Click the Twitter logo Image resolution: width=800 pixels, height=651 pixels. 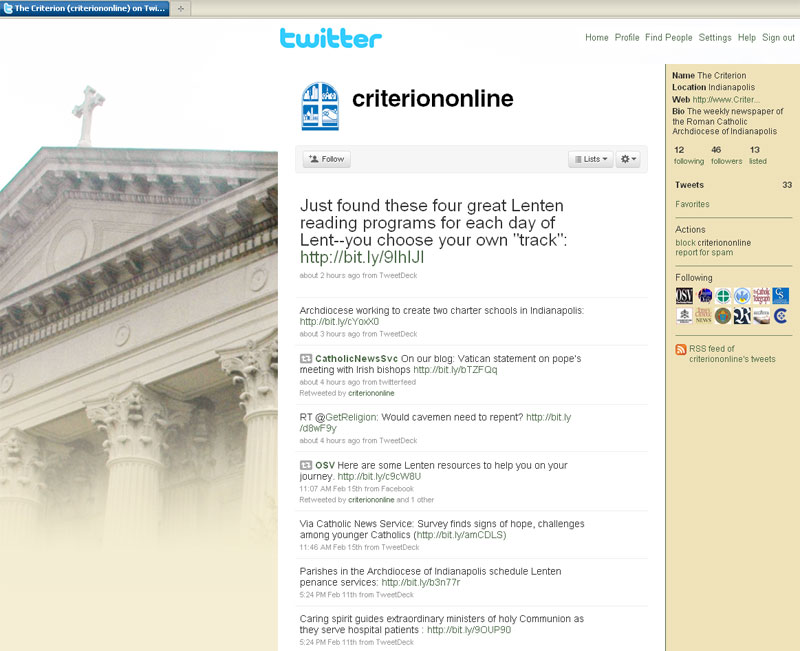(x=331, y=38)
